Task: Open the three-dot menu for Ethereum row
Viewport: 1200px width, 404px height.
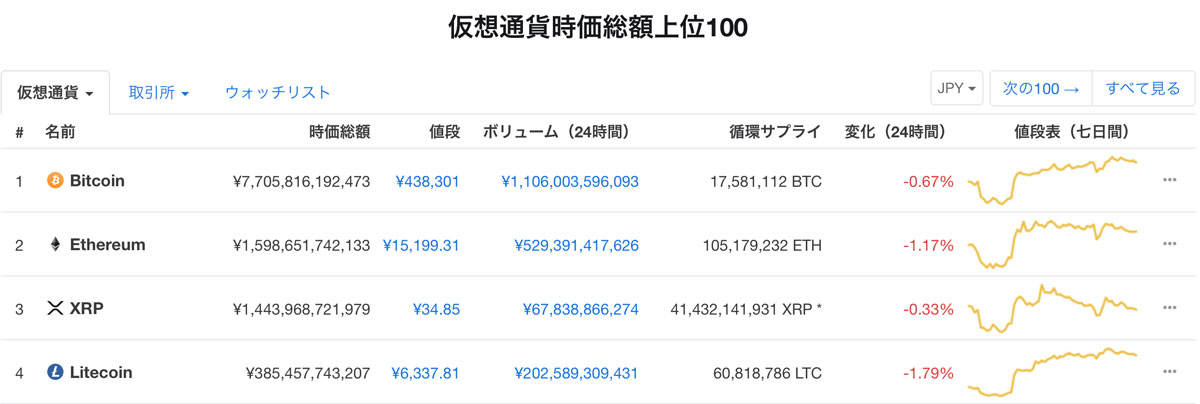Action: (1169, 245)
